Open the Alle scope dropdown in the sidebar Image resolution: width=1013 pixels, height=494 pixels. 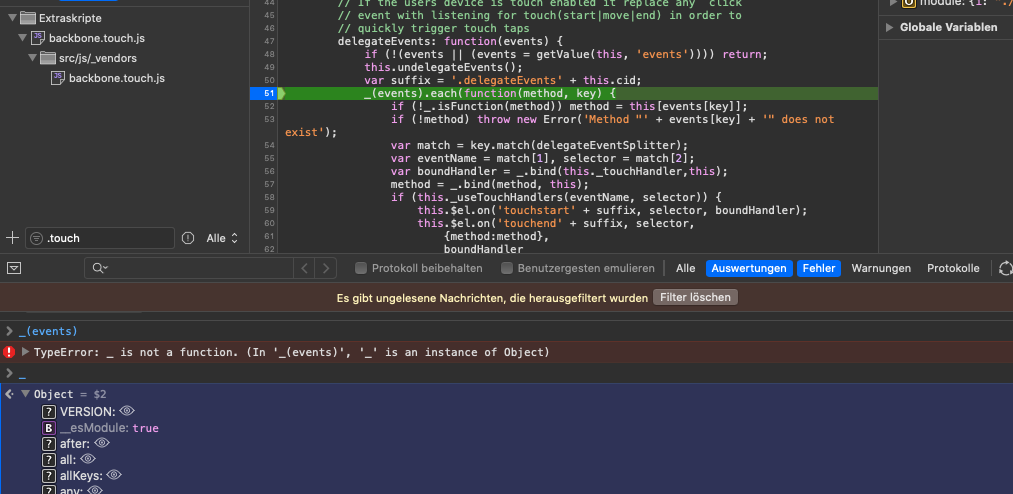click(x=222, y=238)
